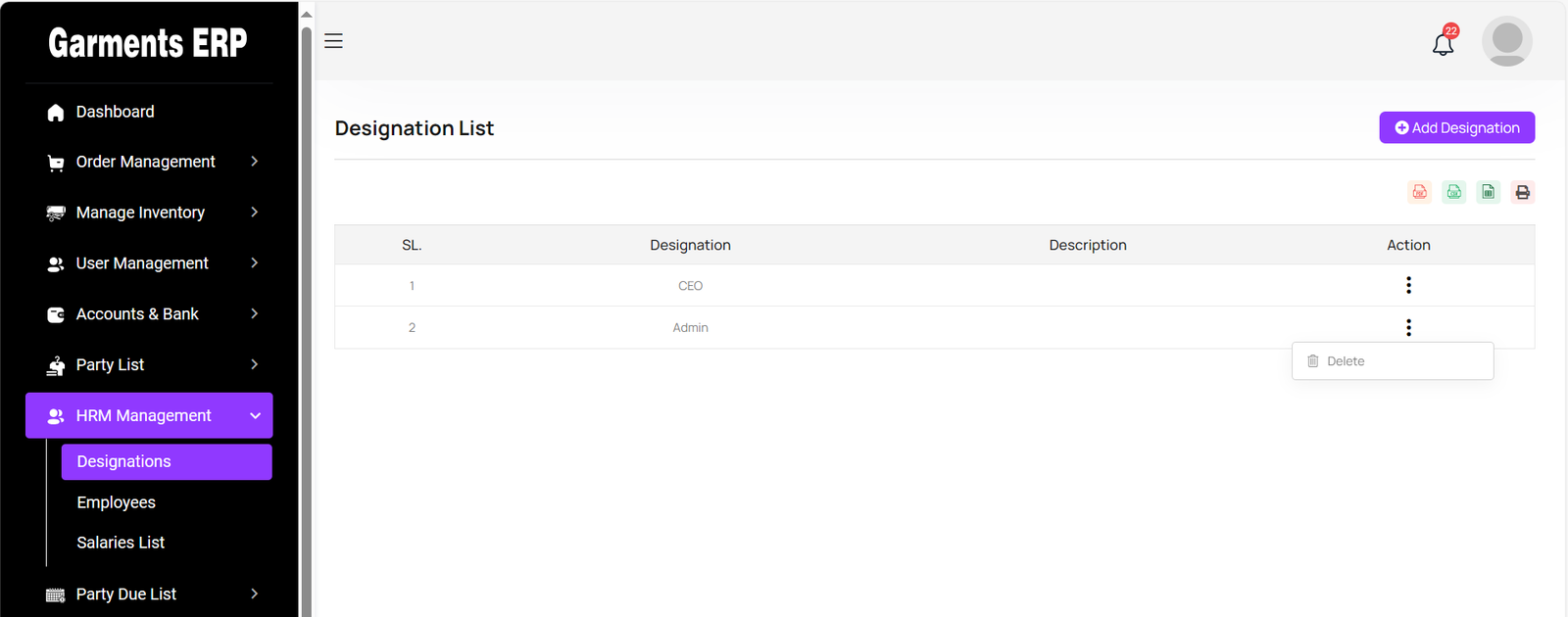Click three-dot action icon for Admin row
Viewport: 1568px width, 617px height.
(1408, 327)
